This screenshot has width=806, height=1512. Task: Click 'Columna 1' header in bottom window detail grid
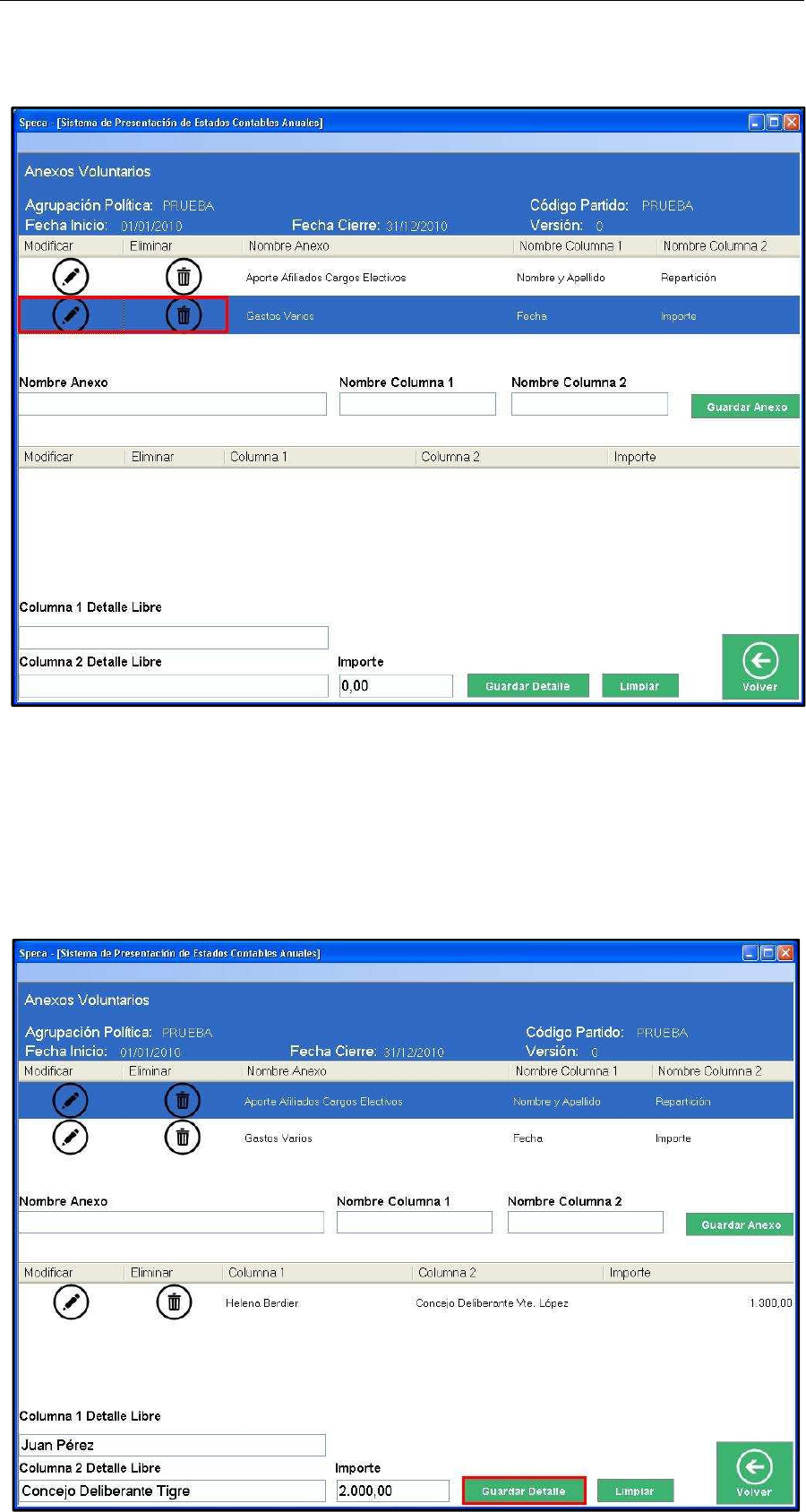256,1272
